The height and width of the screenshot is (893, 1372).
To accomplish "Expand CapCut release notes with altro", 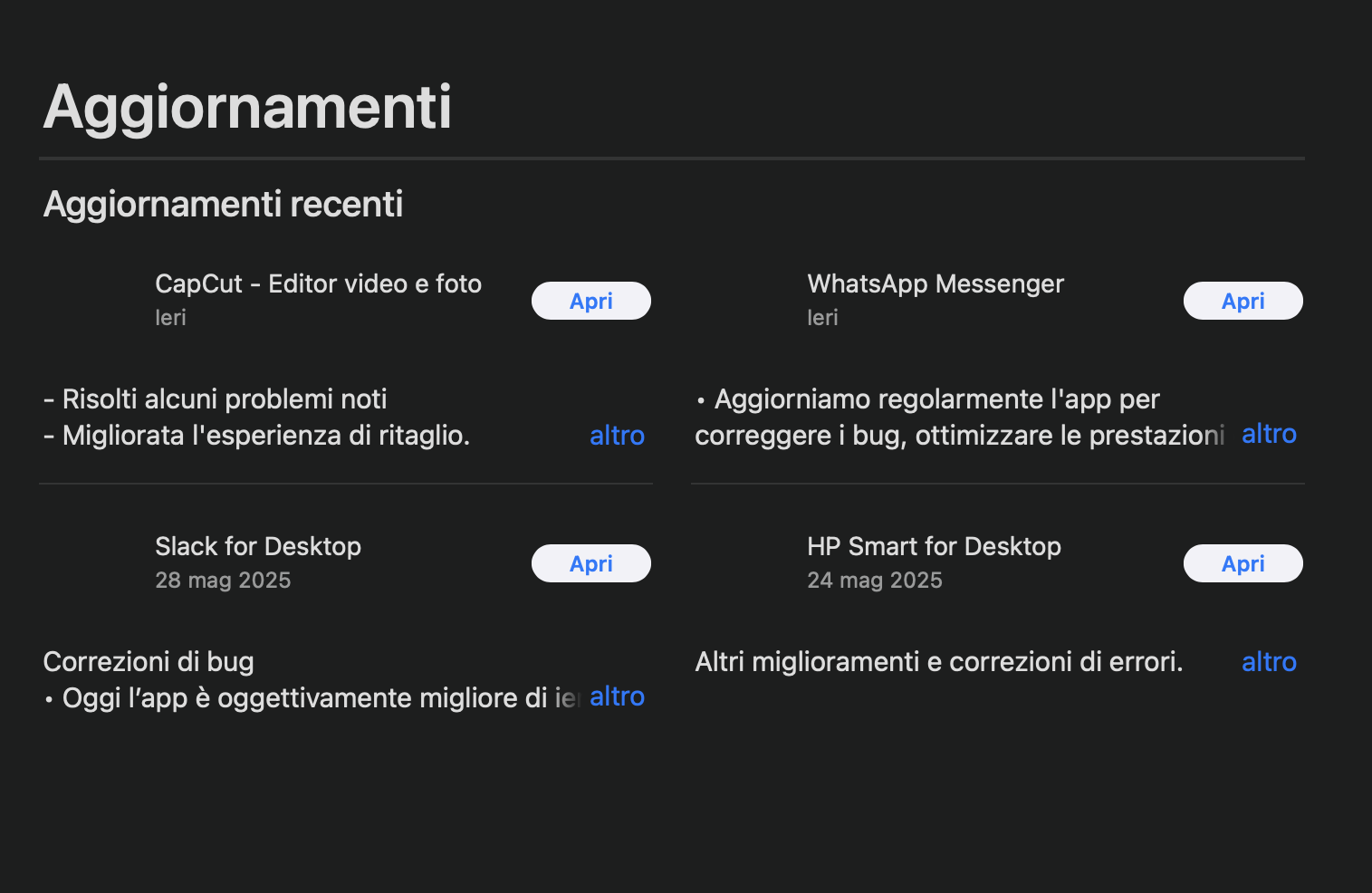I will click(x=617, y=436).
